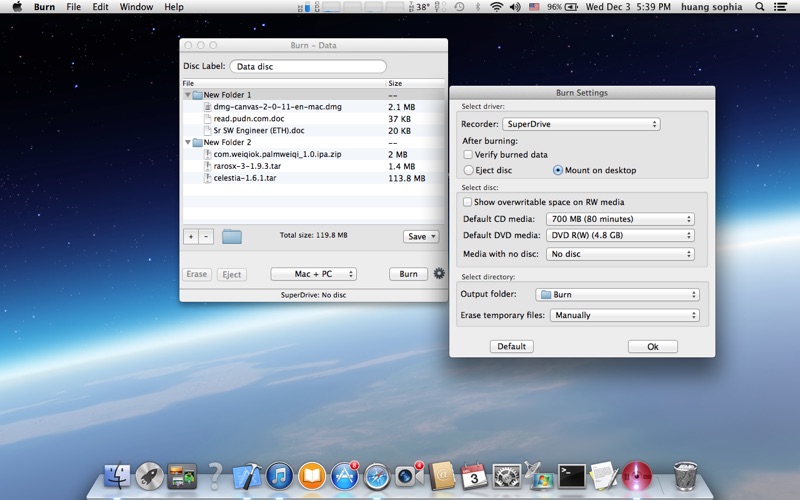The height and width of the screenshot is (500, 800).
Task: Click the volume icon in menu bar
Action: (x=515, y=7)
